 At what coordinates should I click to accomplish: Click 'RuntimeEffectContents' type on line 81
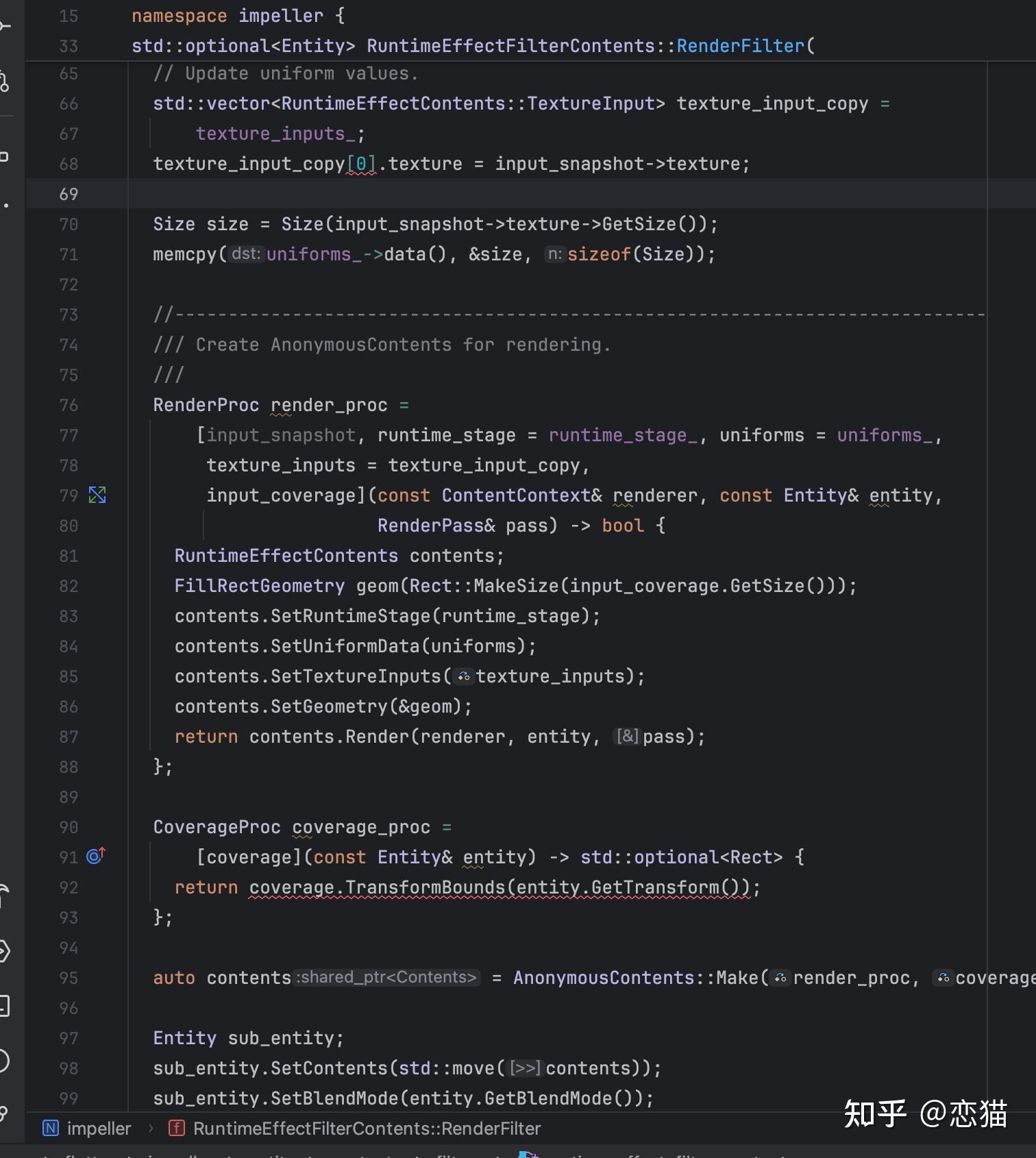286,556
